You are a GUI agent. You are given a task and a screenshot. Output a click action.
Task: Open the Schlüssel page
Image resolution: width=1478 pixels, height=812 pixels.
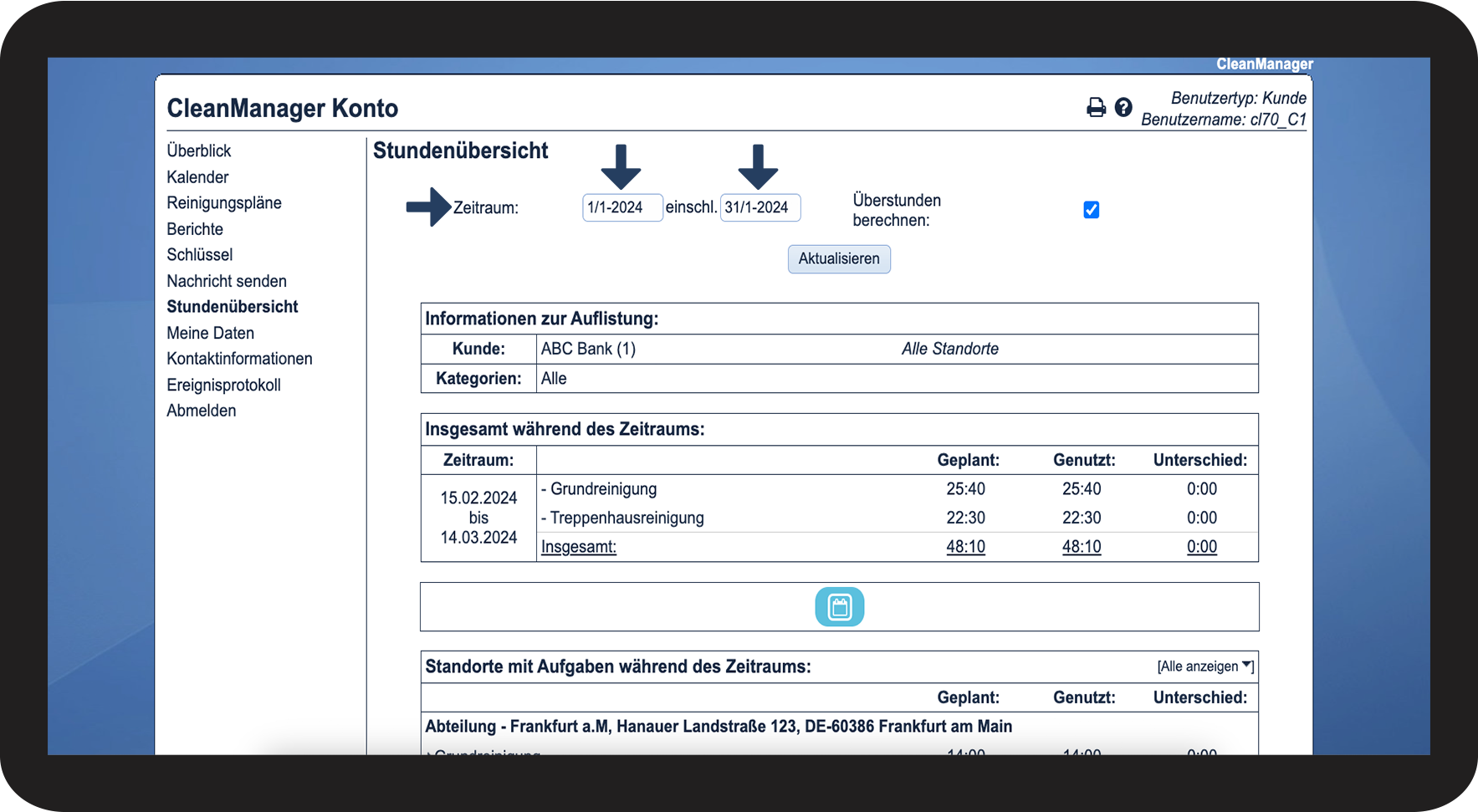(x=199, y=255)
